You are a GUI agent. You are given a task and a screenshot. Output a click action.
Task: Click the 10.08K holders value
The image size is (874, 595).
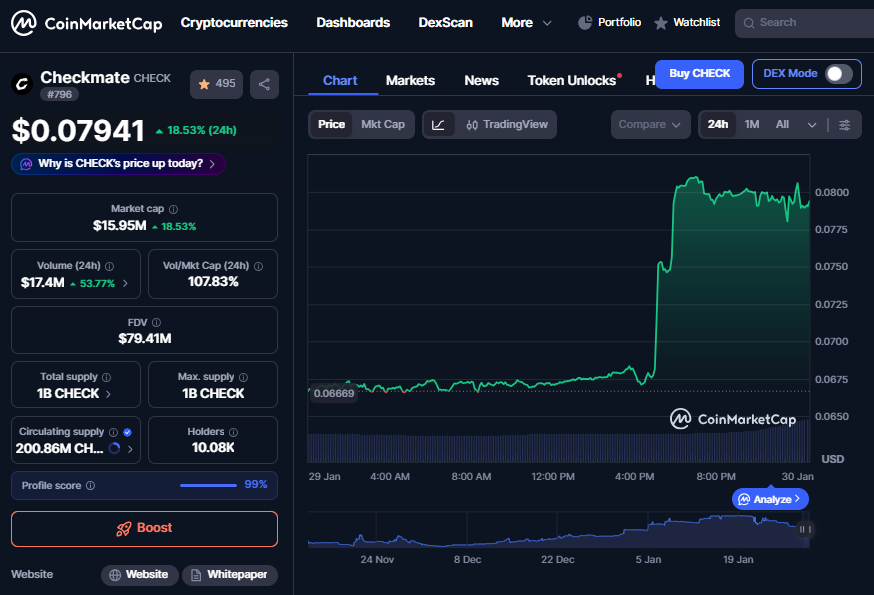point(213,448)
